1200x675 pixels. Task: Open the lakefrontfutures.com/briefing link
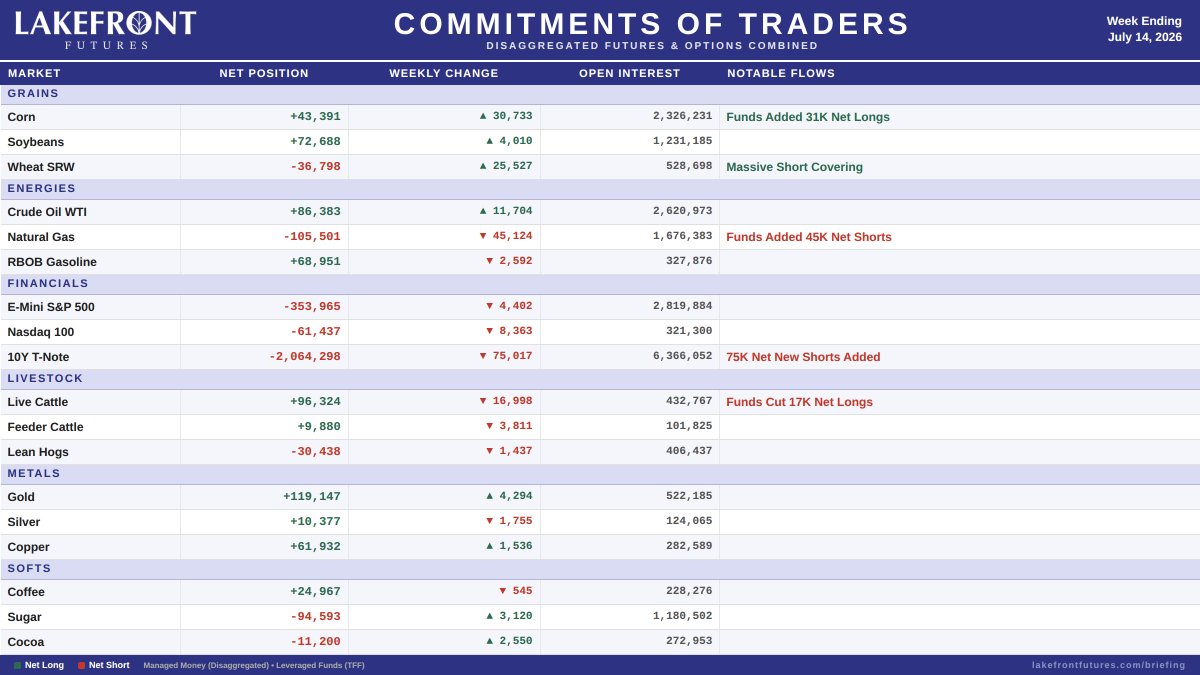click(1109, 665)
